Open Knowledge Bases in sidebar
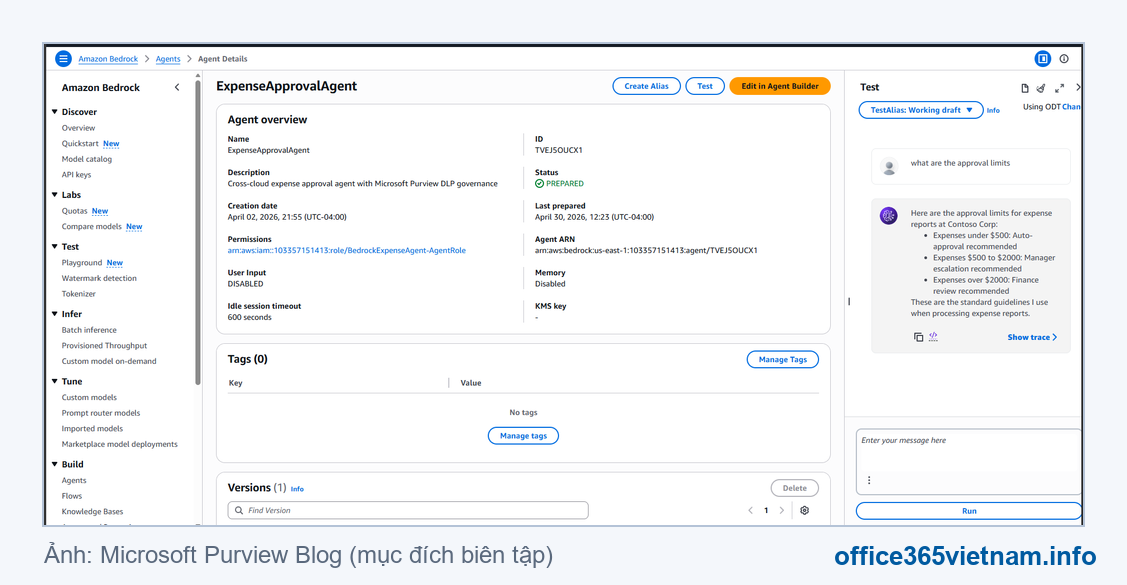 [x=92, y=512]
